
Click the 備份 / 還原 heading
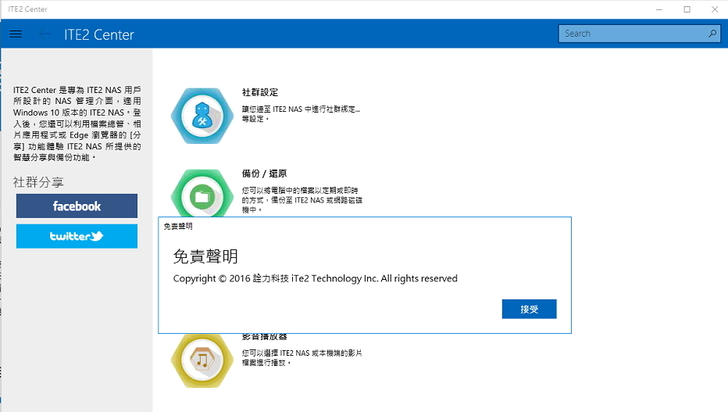coord(264,174)
